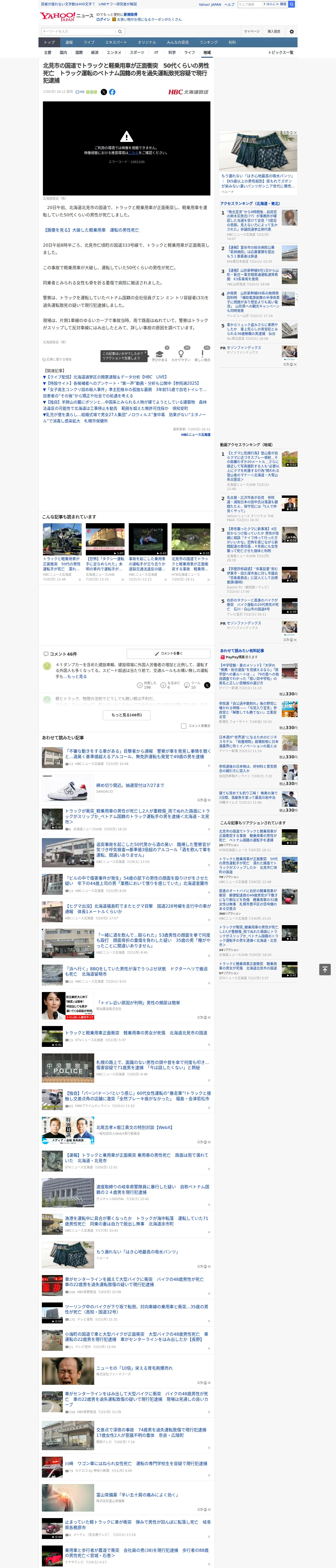
Task: Select the 速報 navigation tab
Action: (69, 43)
